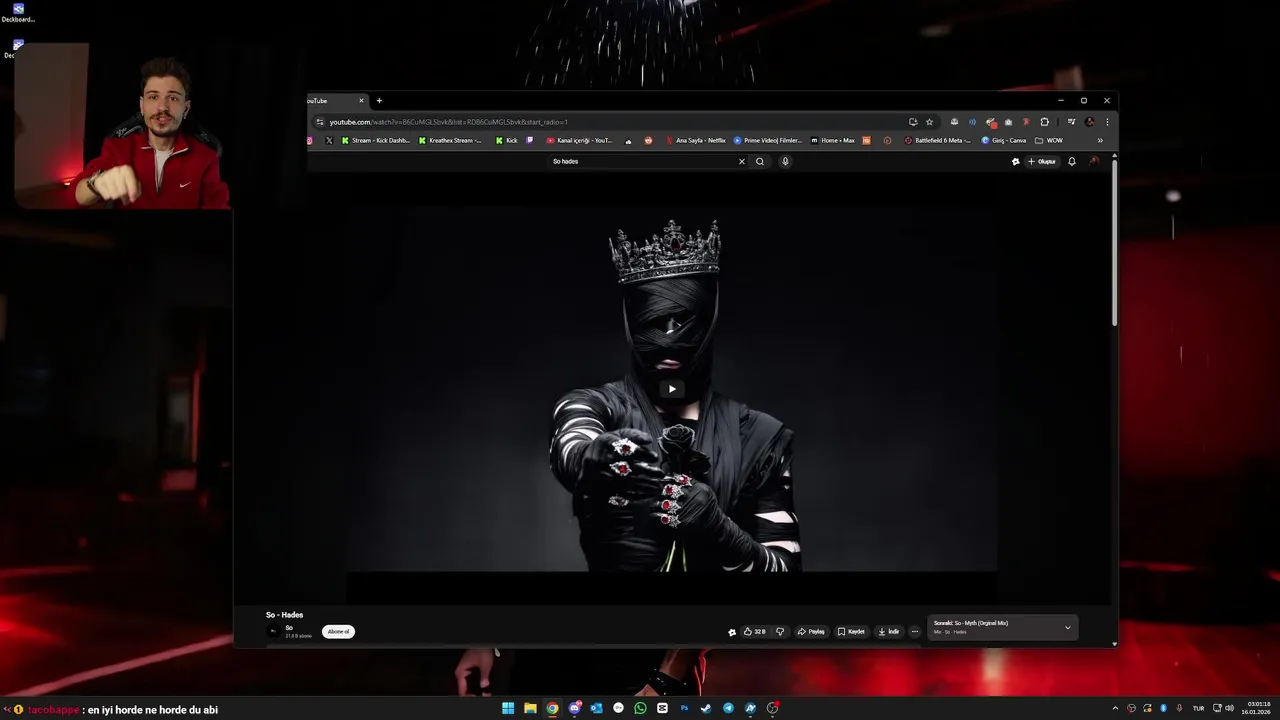The height and width of the screenshot is (720, 1280).
Task: Save the video with Kaydet
Action: (x=851, y=632)
